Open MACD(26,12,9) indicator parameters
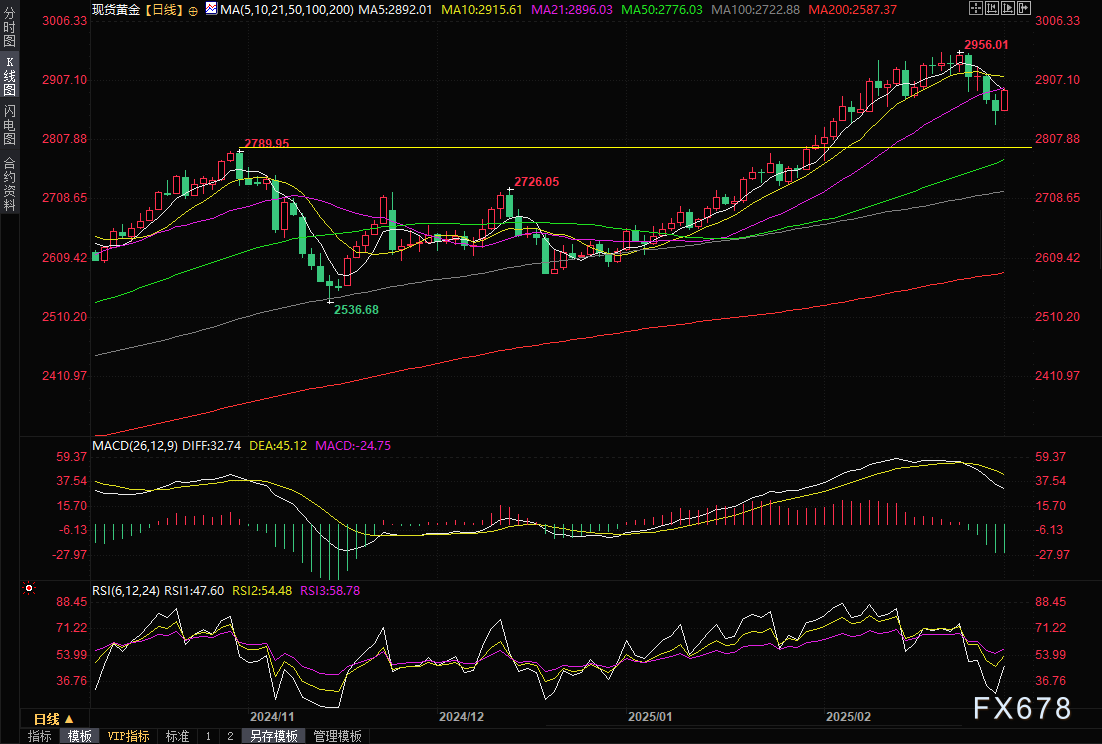This screenshot has height=744, width=1102. pyautogui.click(x=135, y=444)
